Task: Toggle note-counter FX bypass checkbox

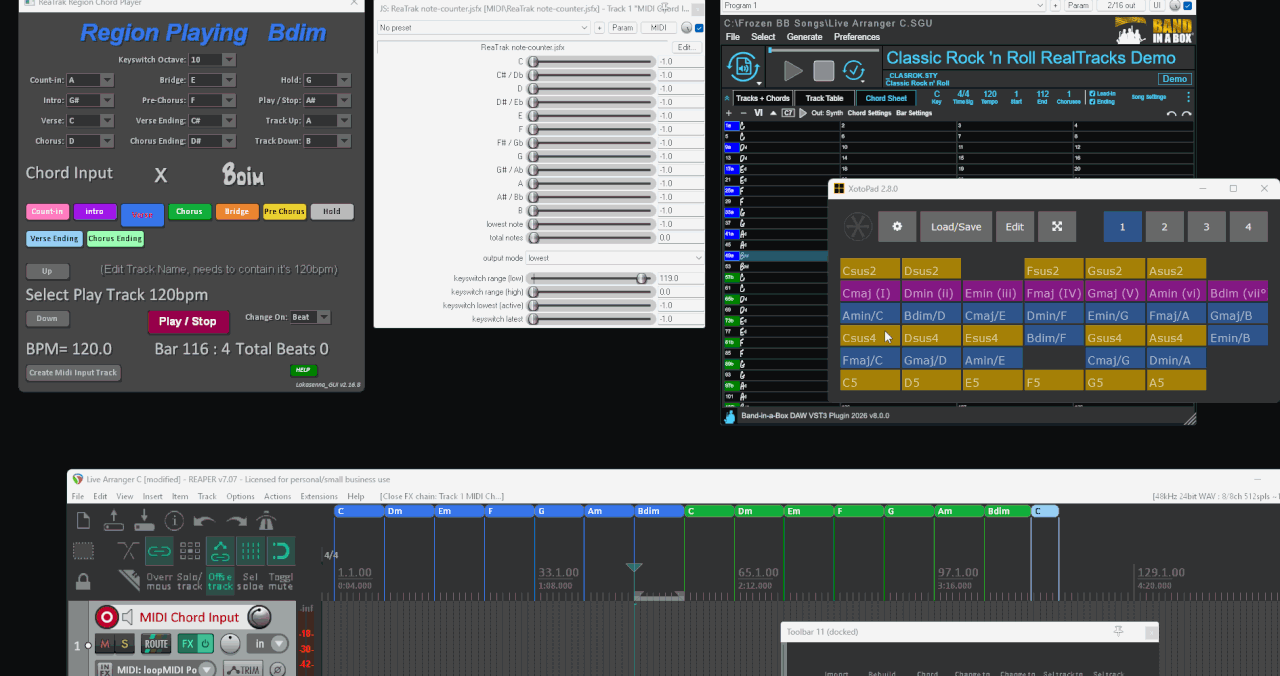Action: [x=699, y=28]
